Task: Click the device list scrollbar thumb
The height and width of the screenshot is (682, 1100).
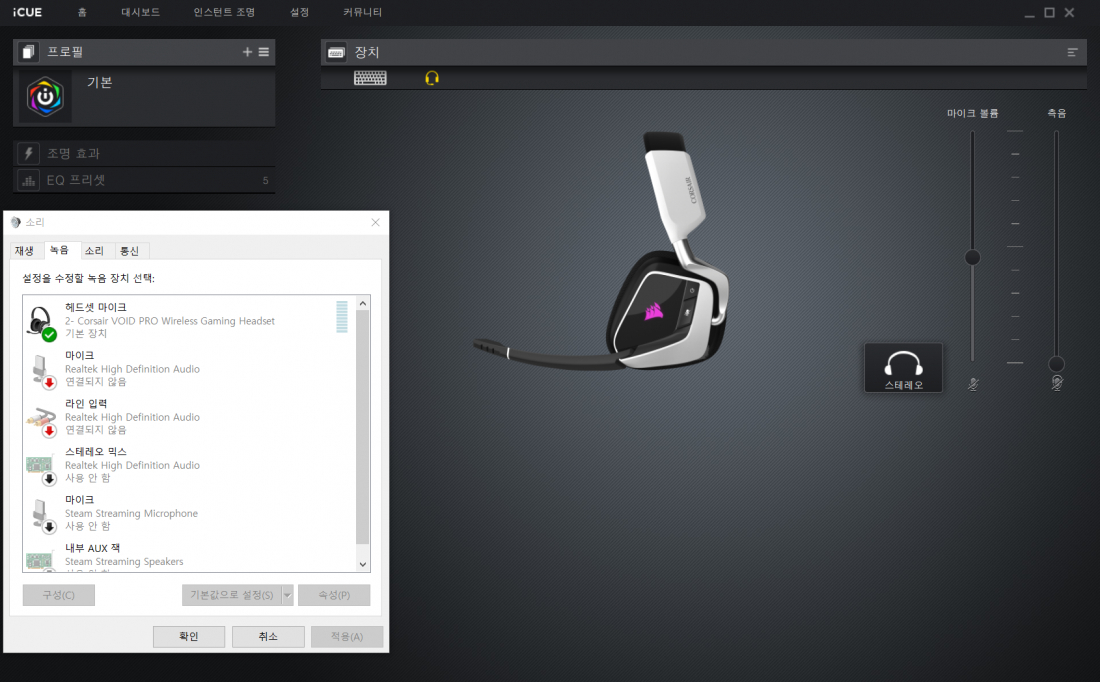Action: pyautogui.click(x=363, y=427)
